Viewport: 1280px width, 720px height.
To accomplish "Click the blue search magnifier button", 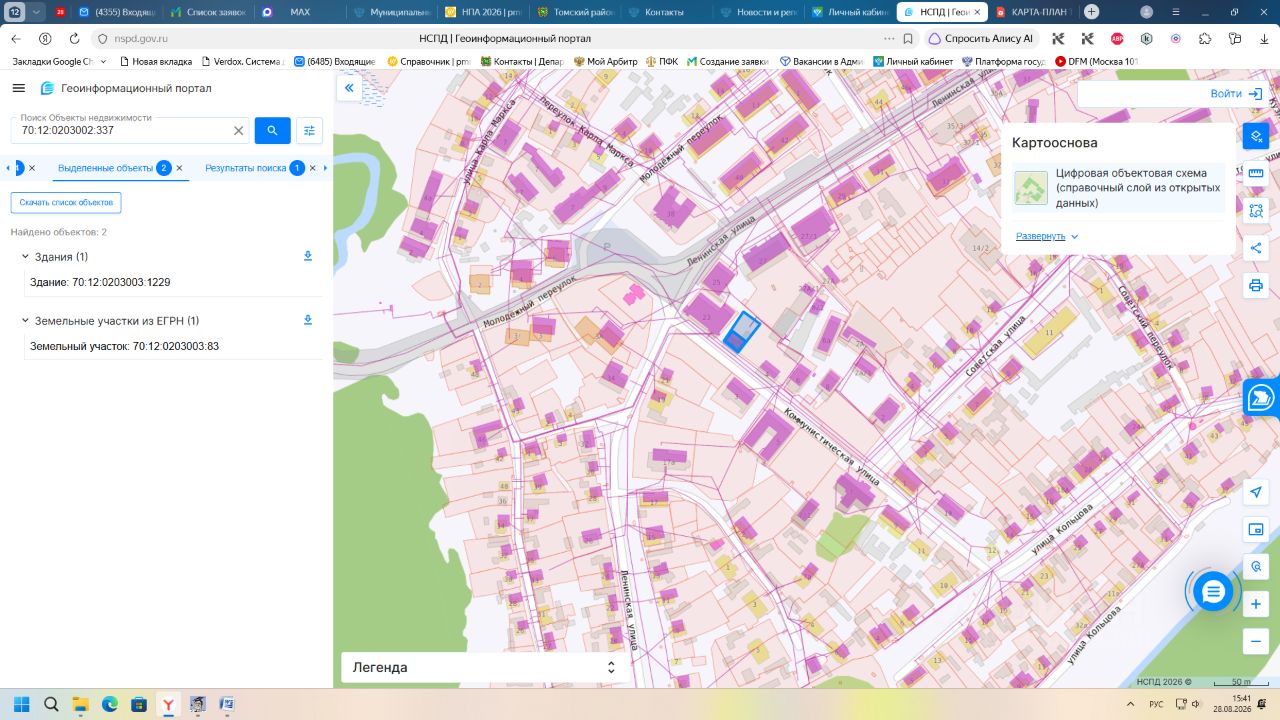I will click(272, 130).
